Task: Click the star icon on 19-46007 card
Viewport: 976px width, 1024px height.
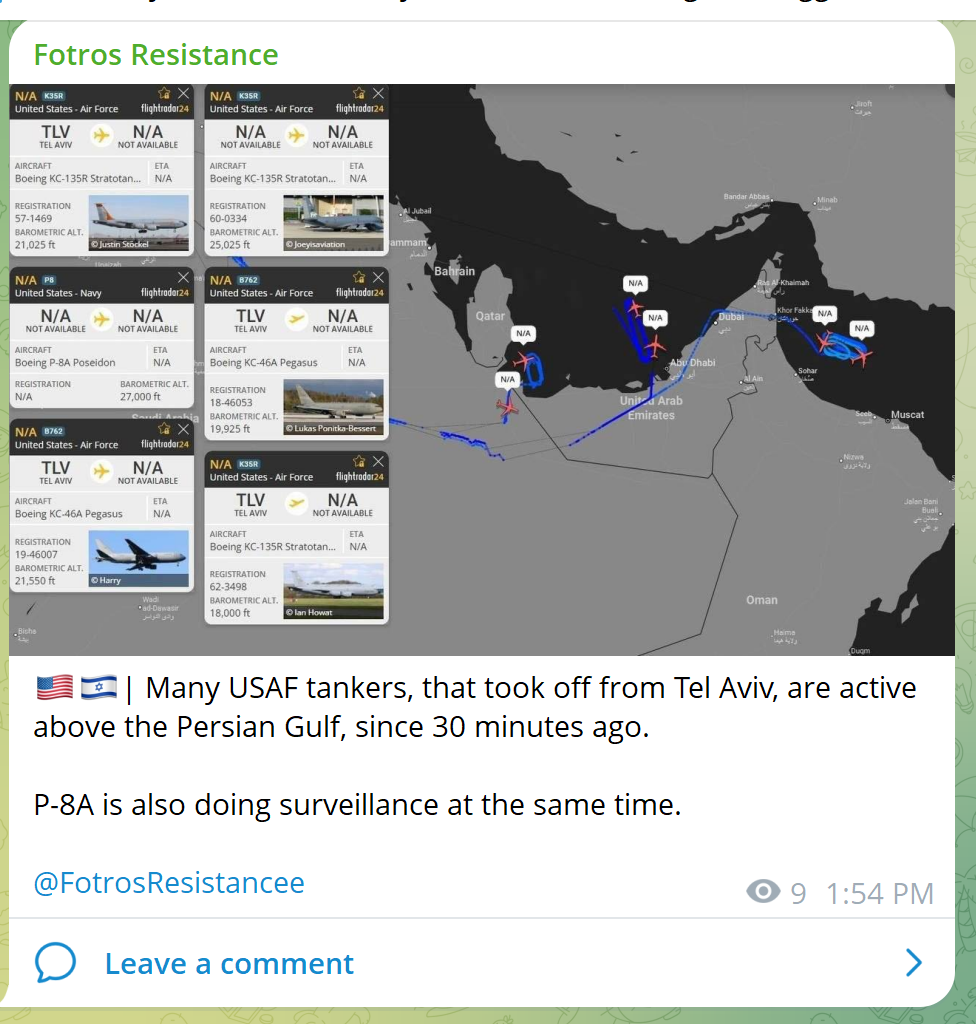Action: click(x=164, y=429)
